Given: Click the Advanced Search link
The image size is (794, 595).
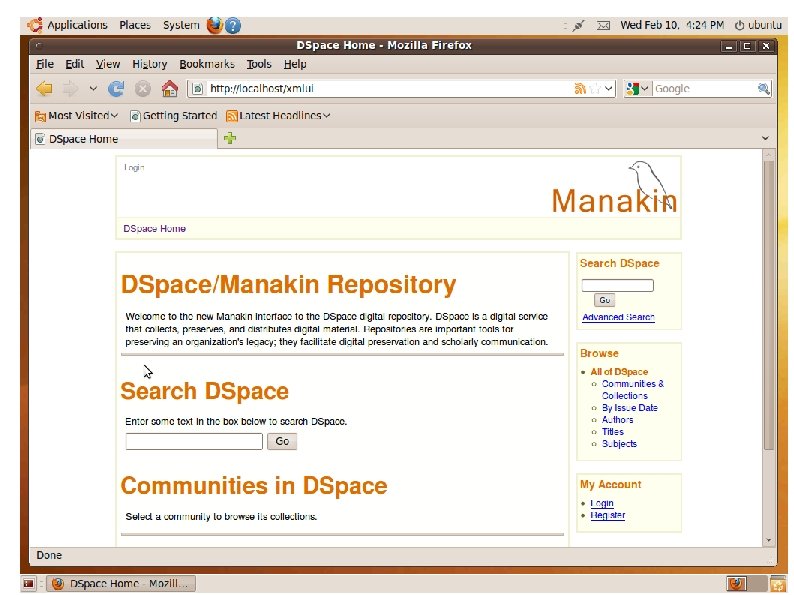Looking at the screenshot, I should point(618,317).
